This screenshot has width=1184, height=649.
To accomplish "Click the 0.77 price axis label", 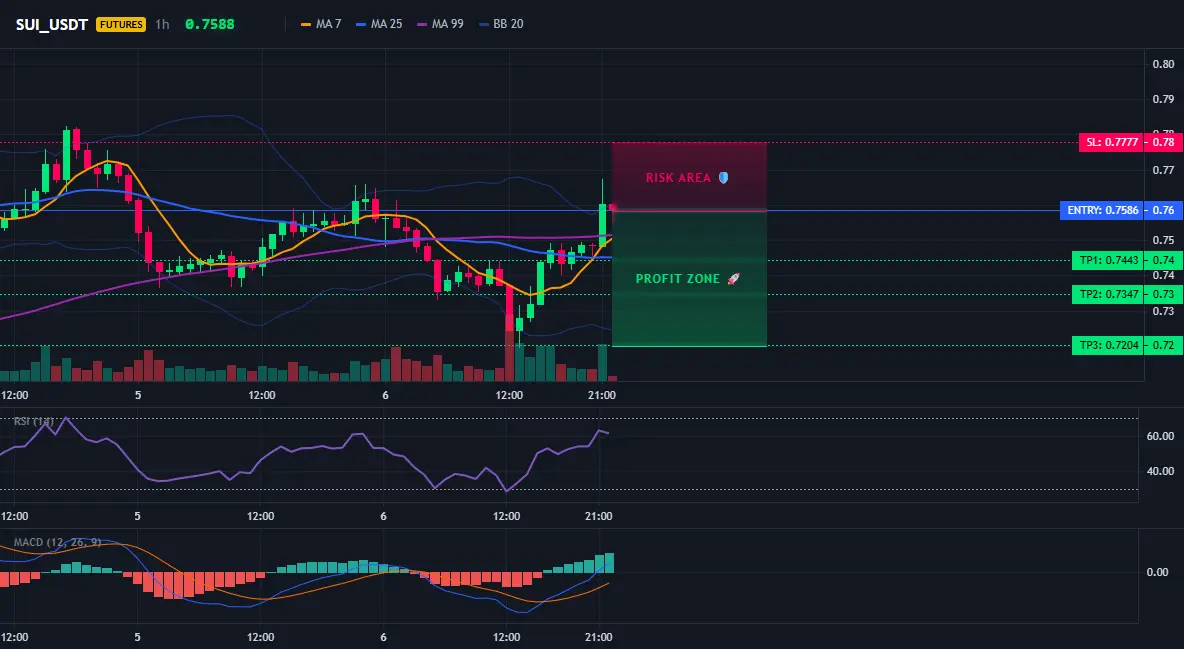I will (1164, 170).
